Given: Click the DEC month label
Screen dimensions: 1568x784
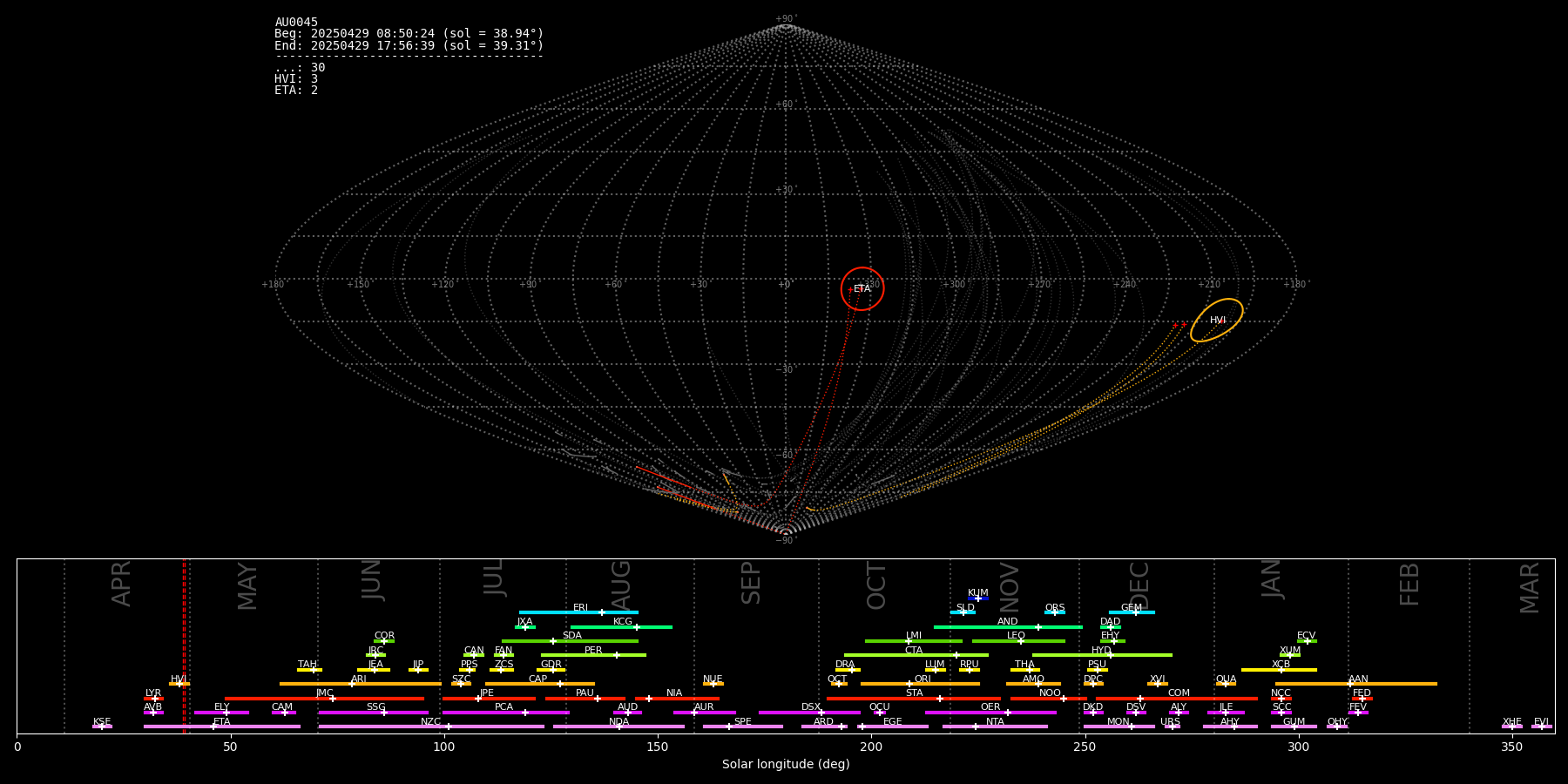Looking at the screenshot, I should point(1139,585).
